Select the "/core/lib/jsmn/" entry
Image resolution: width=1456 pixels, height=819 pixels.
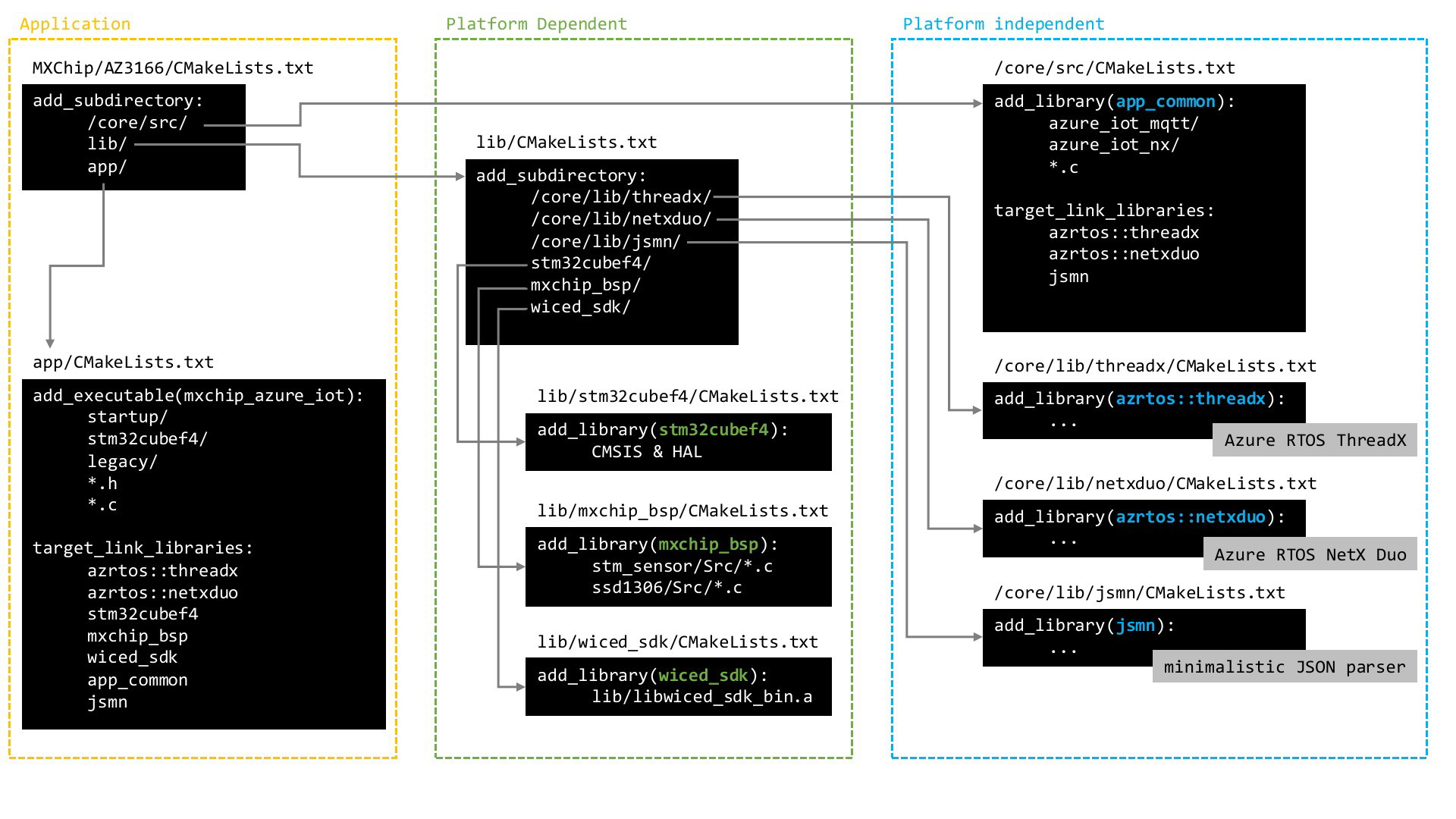606,242
